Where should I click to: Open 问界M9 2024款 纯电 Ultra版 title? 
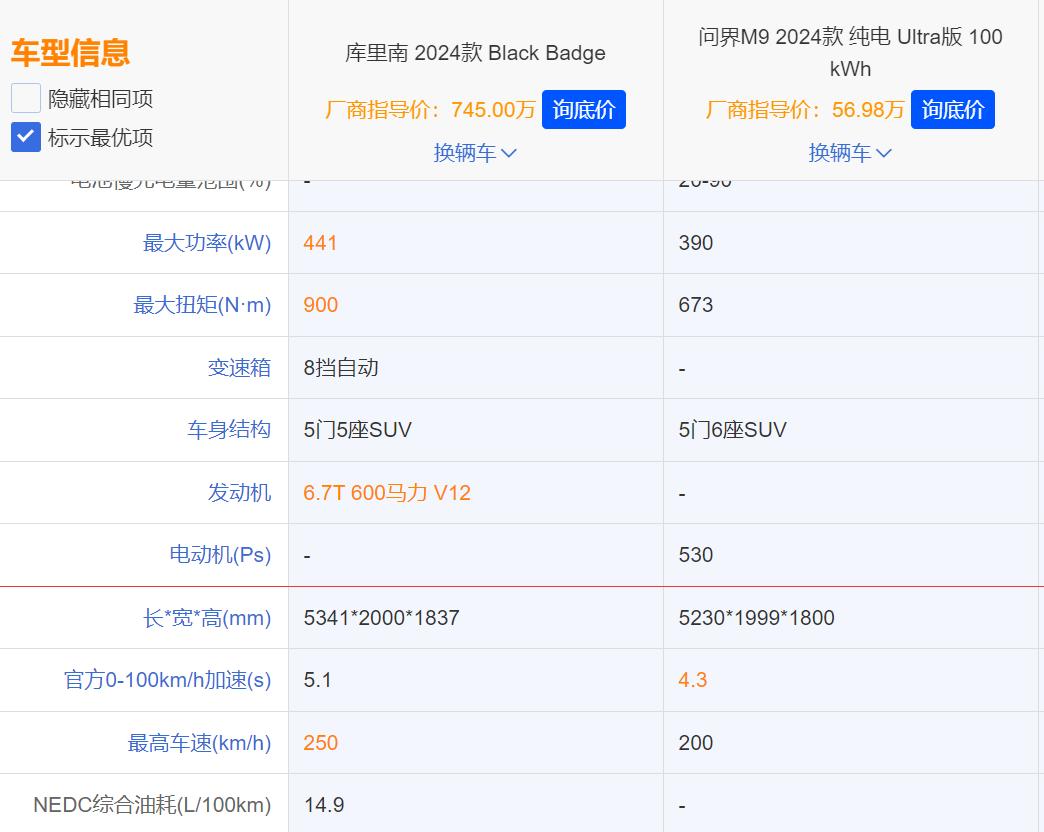coord(850,53)
